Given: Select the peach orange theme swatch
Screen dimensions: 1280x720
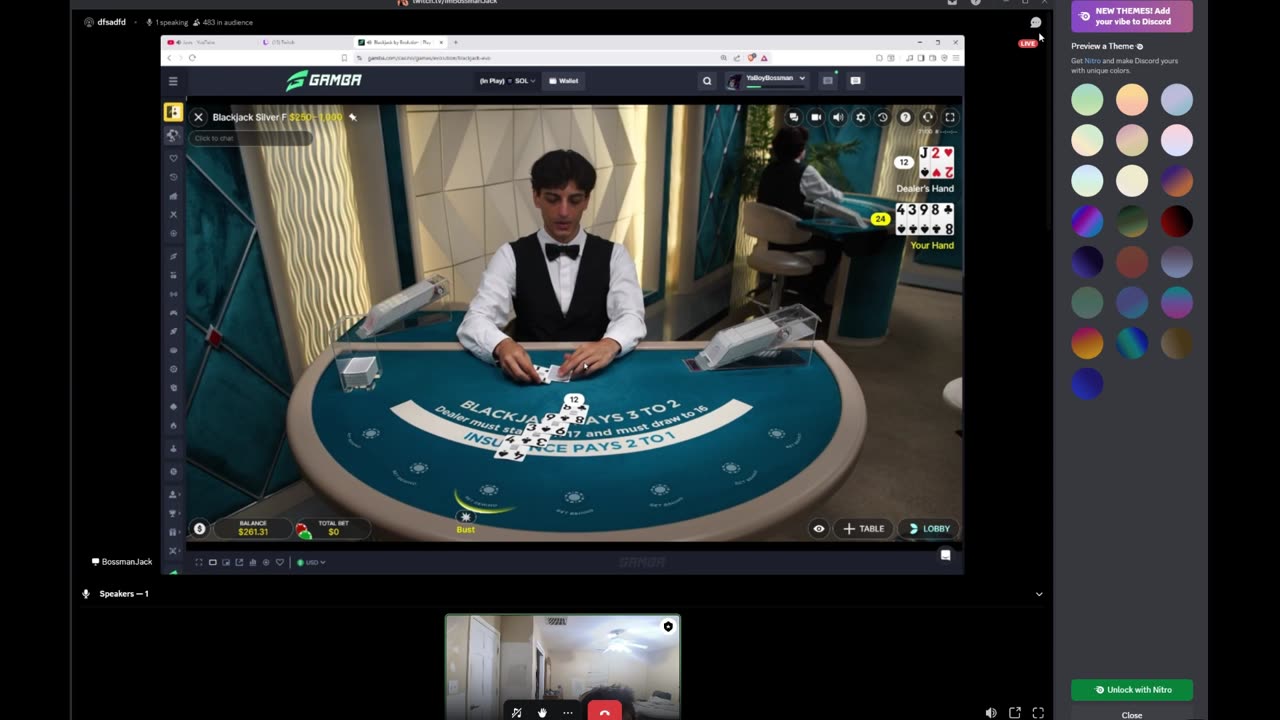Looking at the screenshot, I should [1132, 100].
